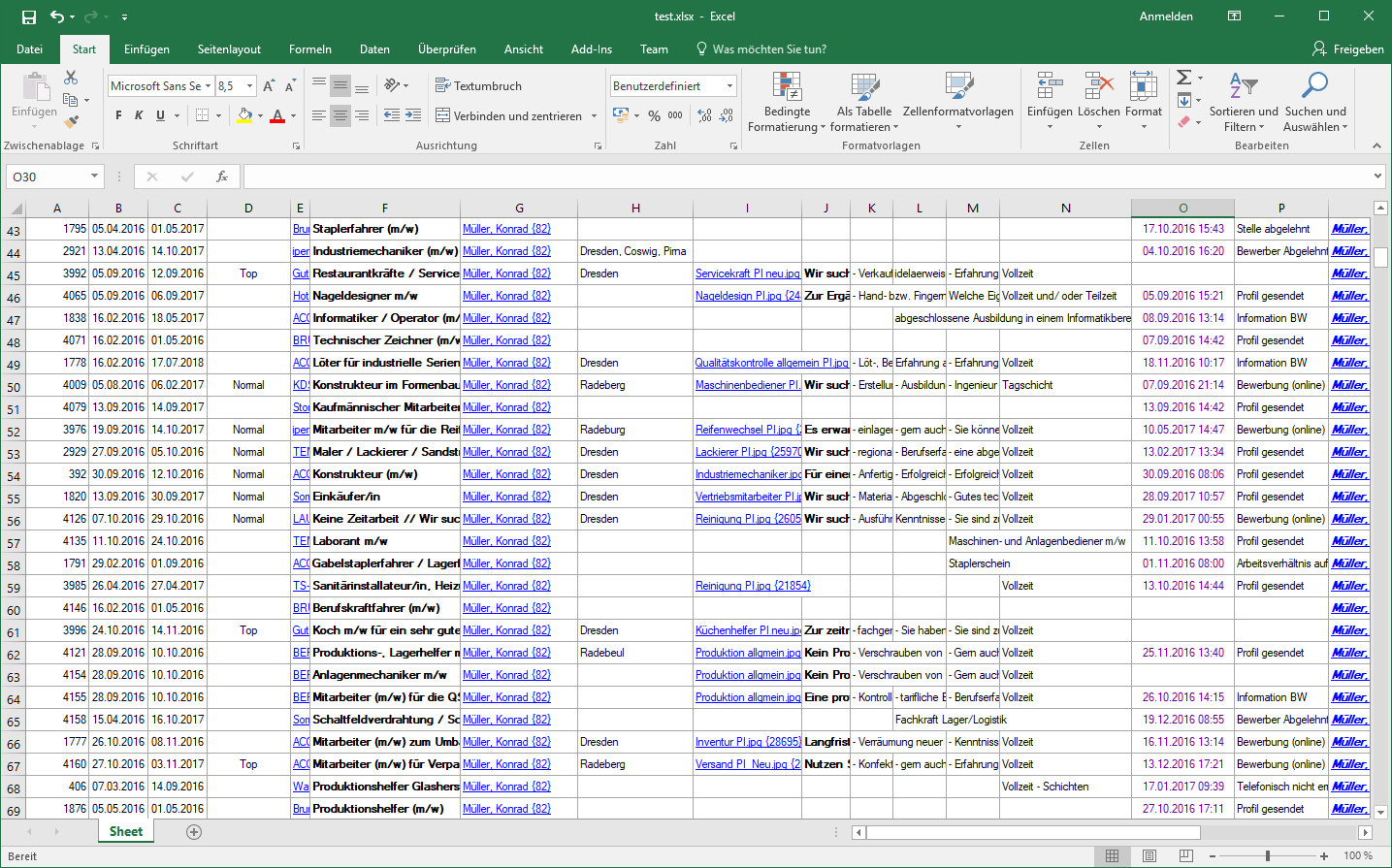Open Suchen und Auswählen magnifier
The height and width of the screenshot is (868, 1392).
tap(1315, 102)
